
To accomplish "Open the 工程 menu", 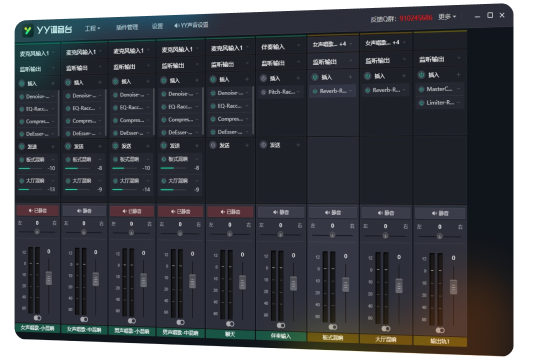I will click(92, 28).
